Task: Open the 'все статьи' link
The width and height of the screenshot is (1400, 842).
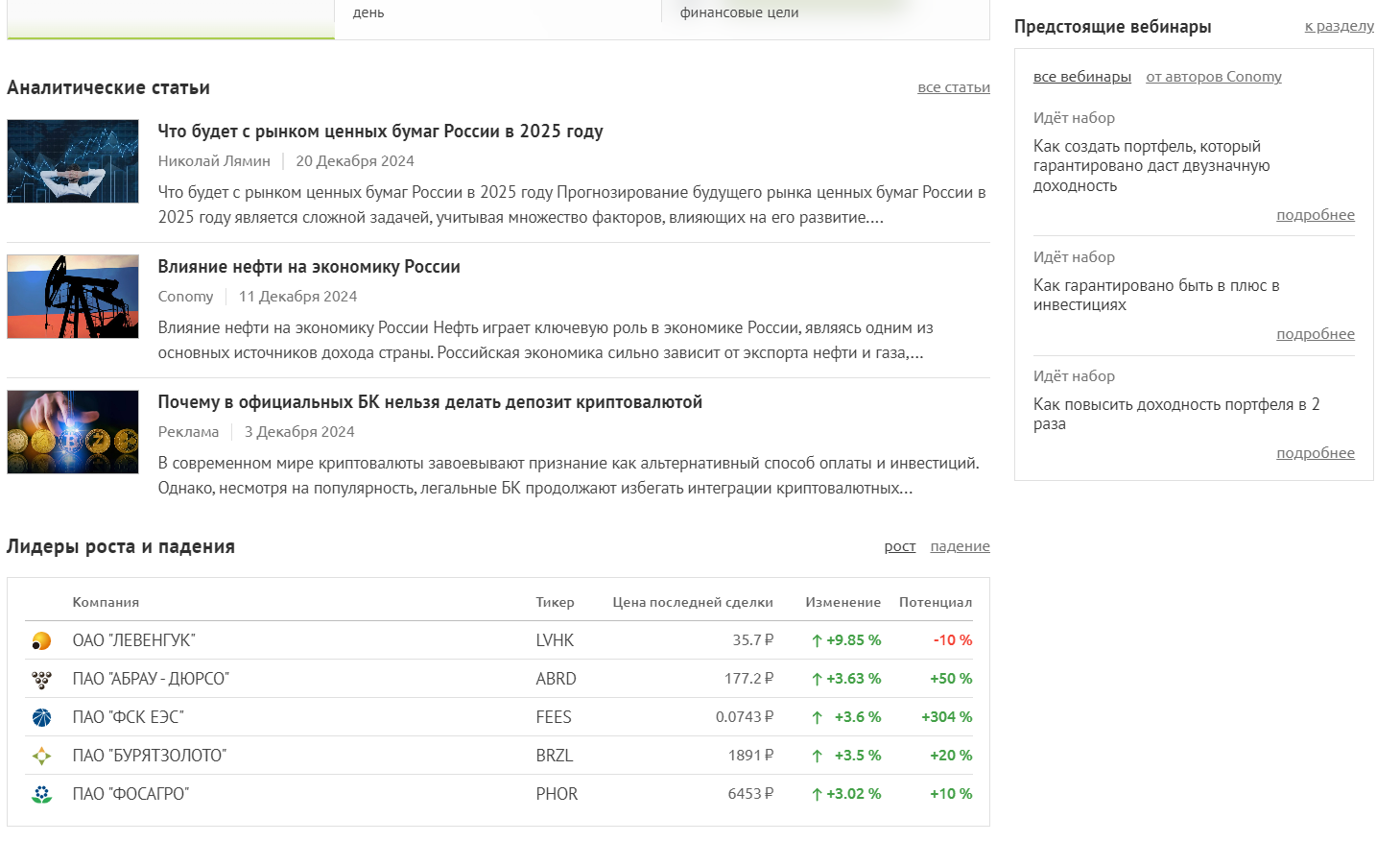Action: coord(953,87)
